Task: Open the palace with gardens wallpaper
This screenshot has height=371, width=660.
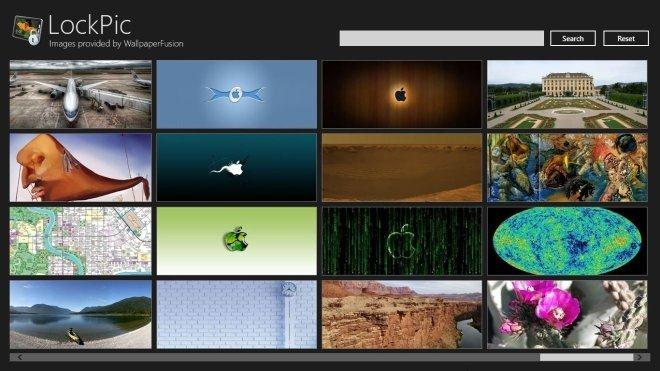Action: (567, 94)
